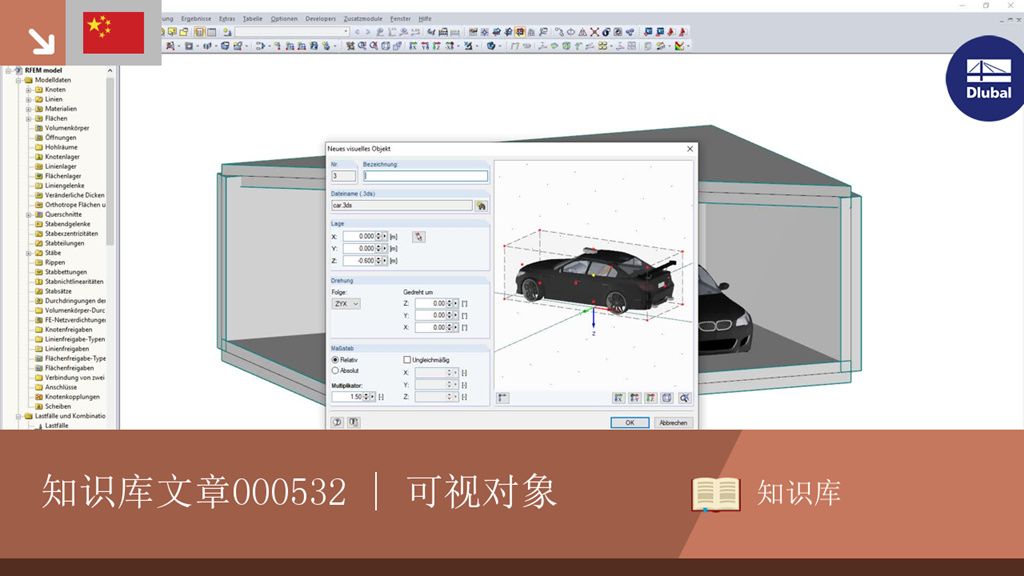Viewport: 1024px width, 576px height.
Task: Select Stabendgelenke in the navigator tree
Action: 67,224
